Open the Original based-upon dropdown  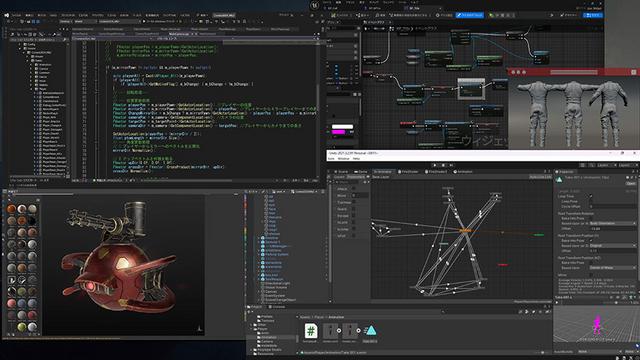tap(613, 245)
